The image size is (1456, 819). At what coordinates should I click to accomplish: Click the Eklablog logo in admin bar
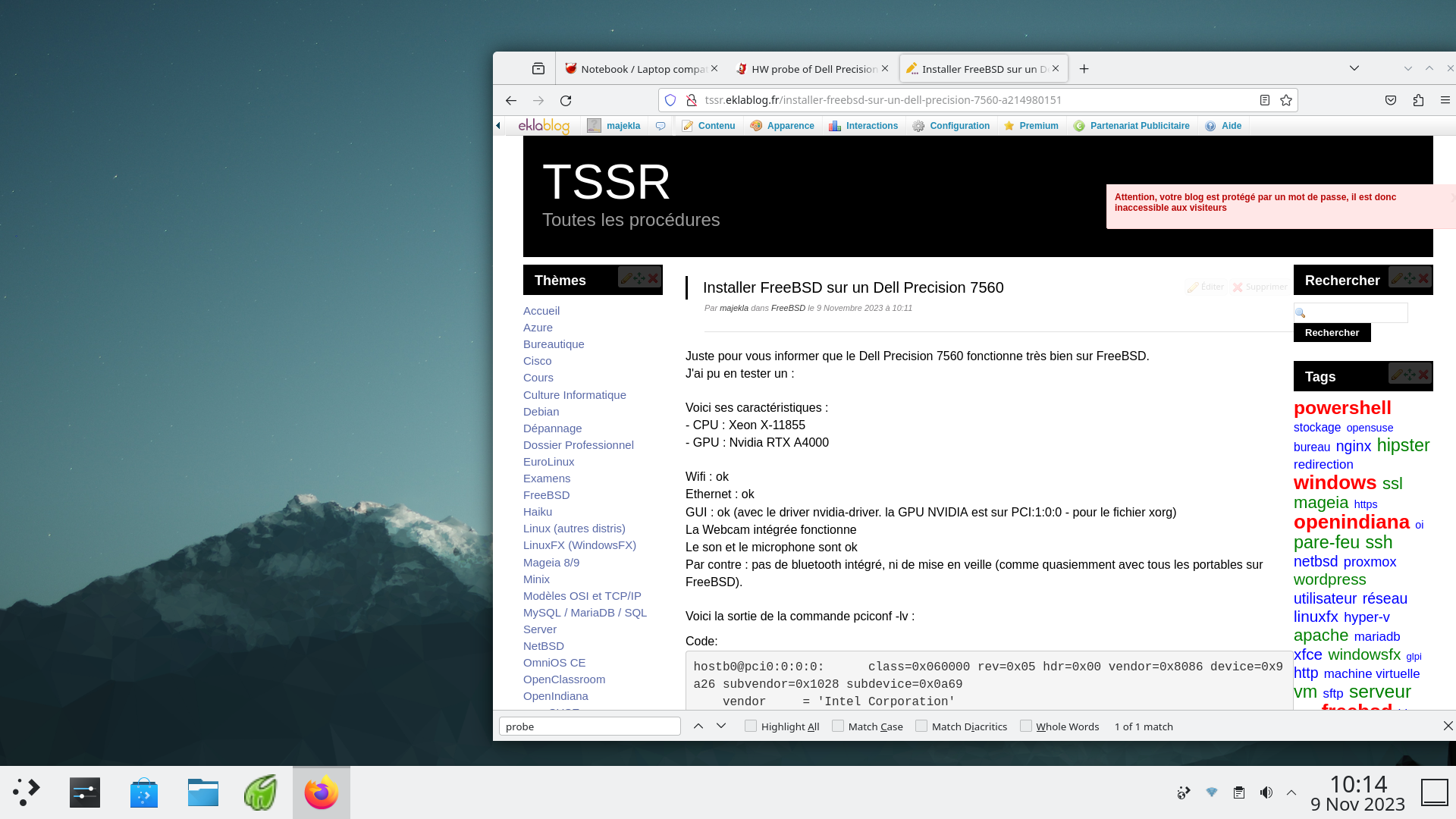point(544,126)
